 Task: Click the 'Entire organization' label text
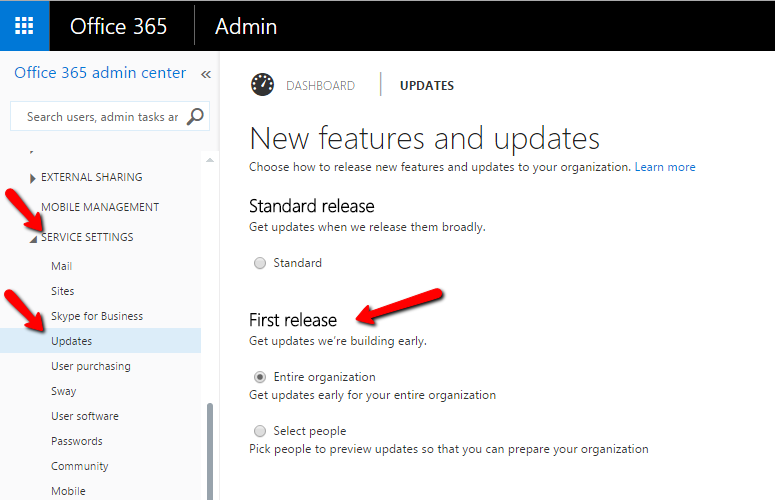[x=325, y=377]
